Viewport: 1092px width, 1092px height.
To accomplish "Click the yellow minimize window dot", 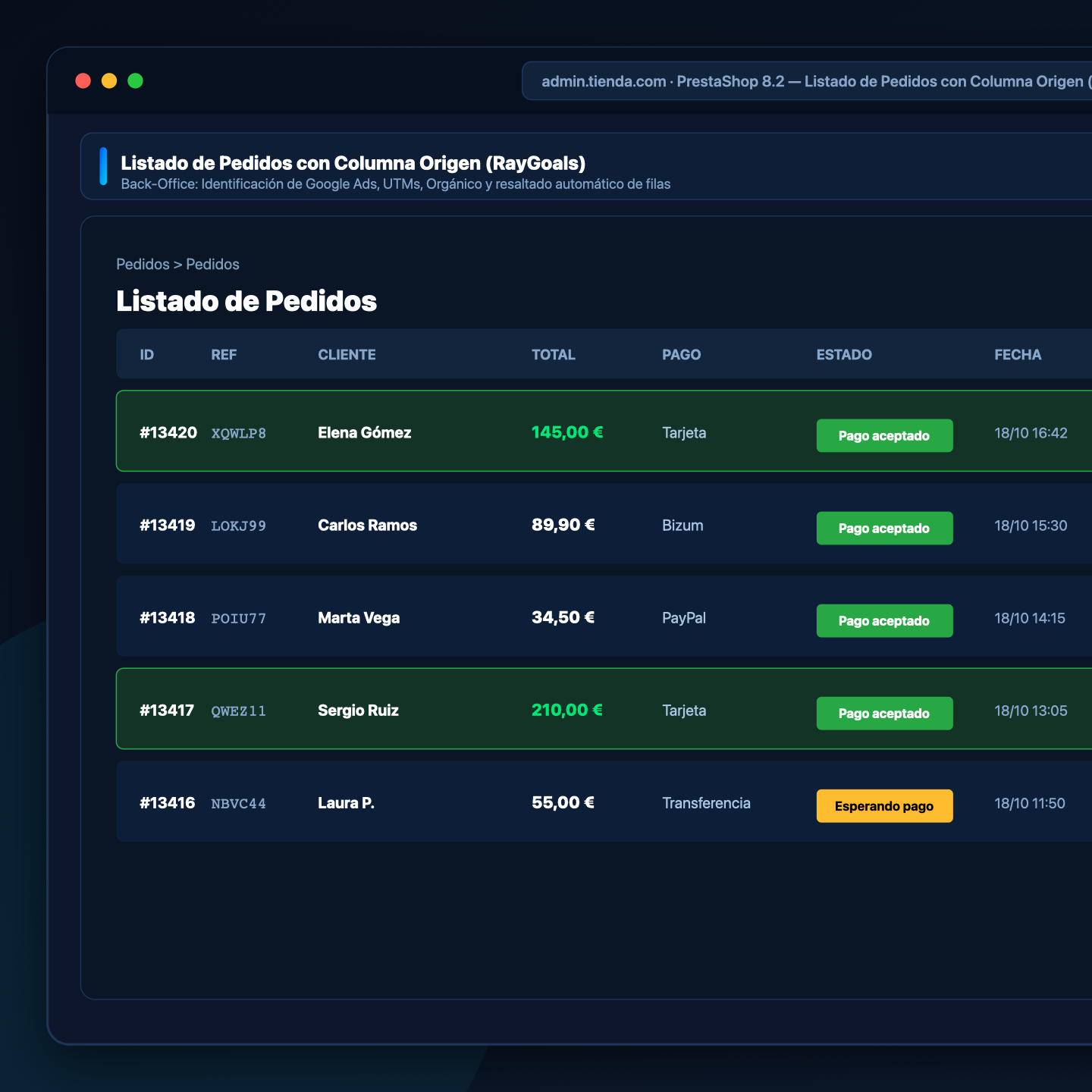I will [x=109, y=81].
